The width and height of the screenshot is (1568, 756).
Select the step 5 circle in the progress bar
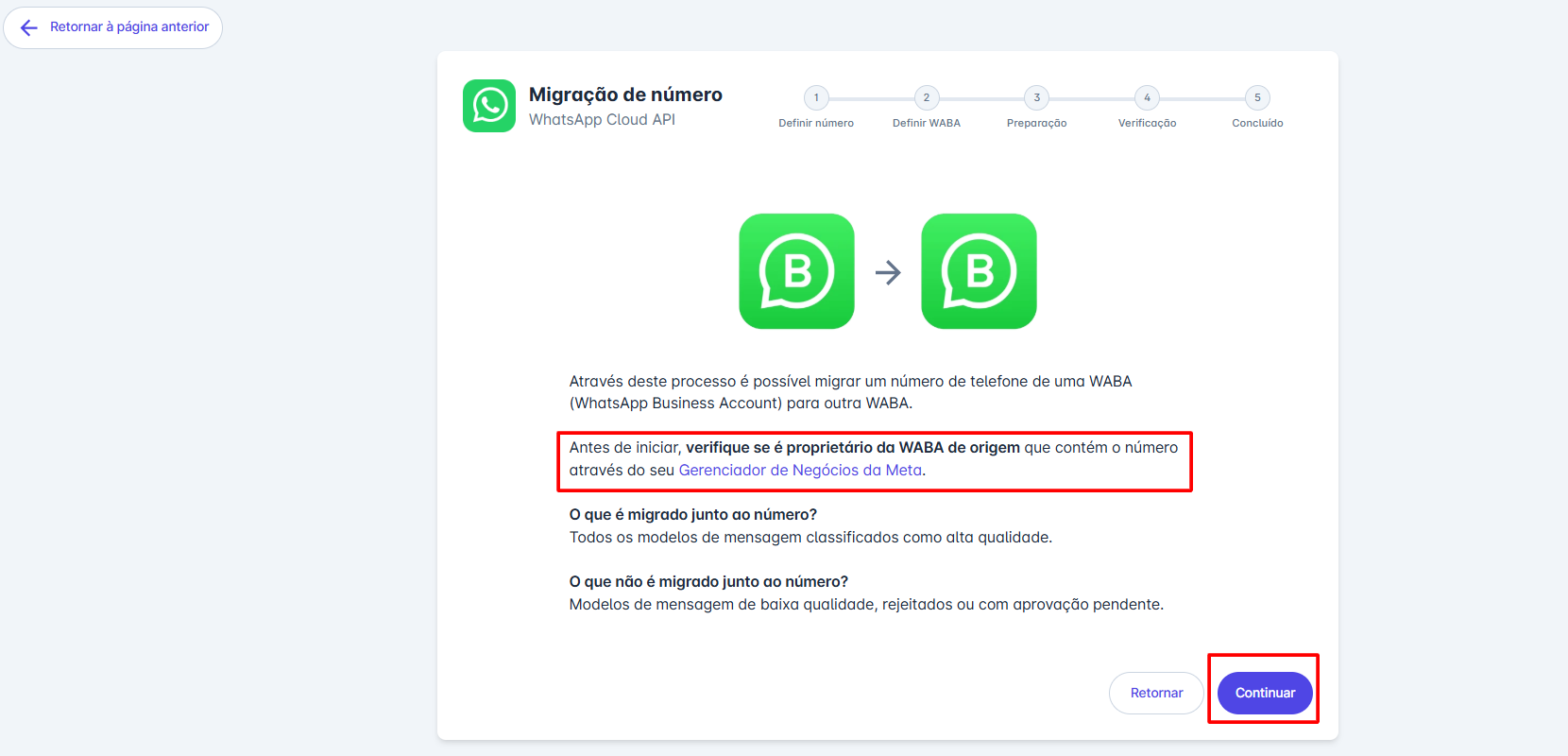click(x=1257, y=97)
